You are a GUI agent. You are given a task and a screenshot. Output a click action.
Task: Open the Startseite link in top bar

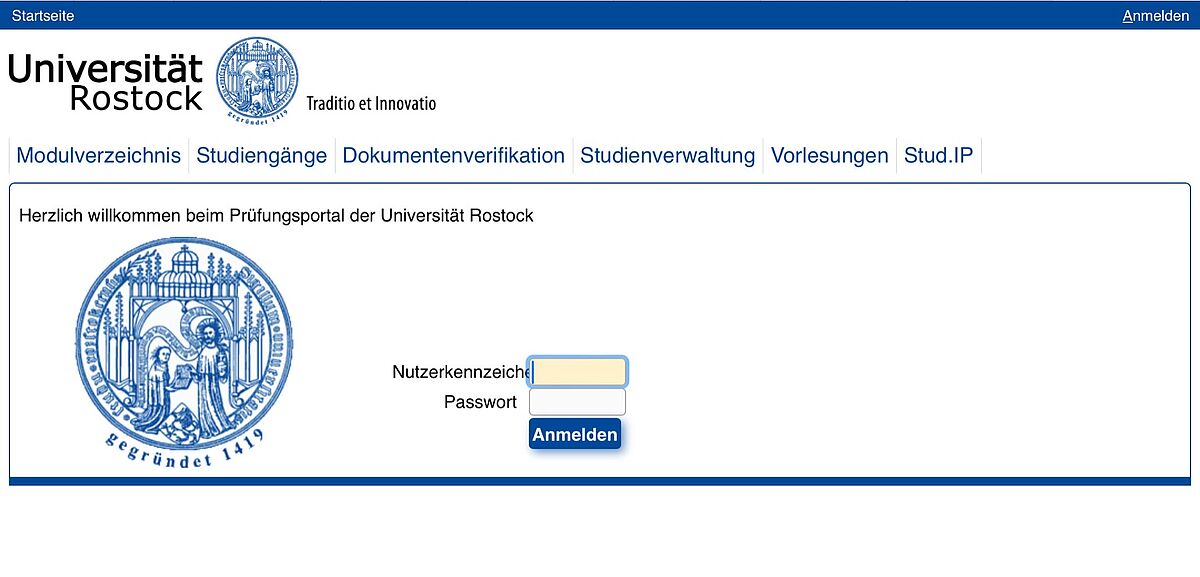pos(43,16)
